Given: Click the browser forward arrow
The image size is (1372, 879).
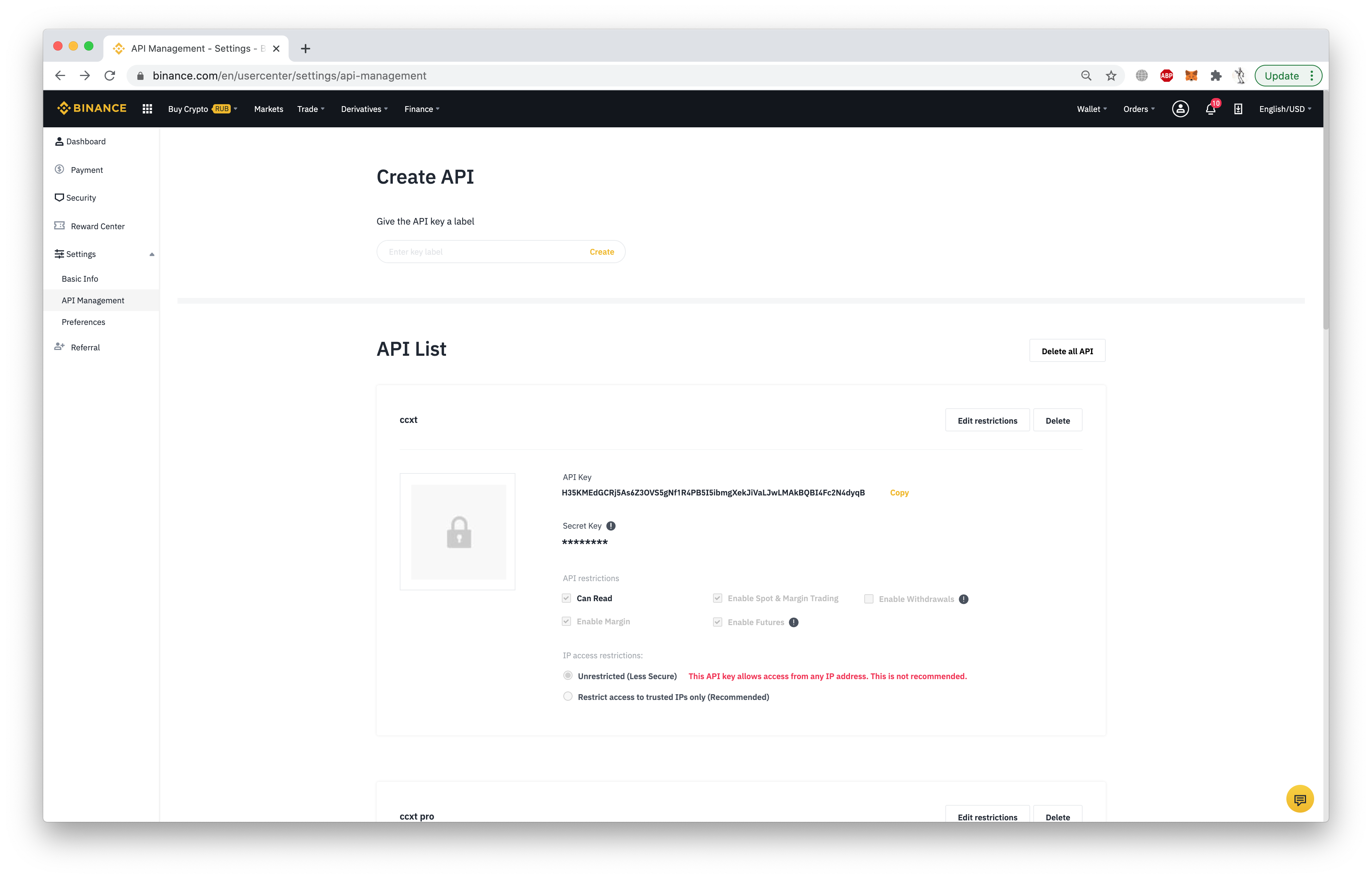Looking at the screenshot, I should coord(85,76).
